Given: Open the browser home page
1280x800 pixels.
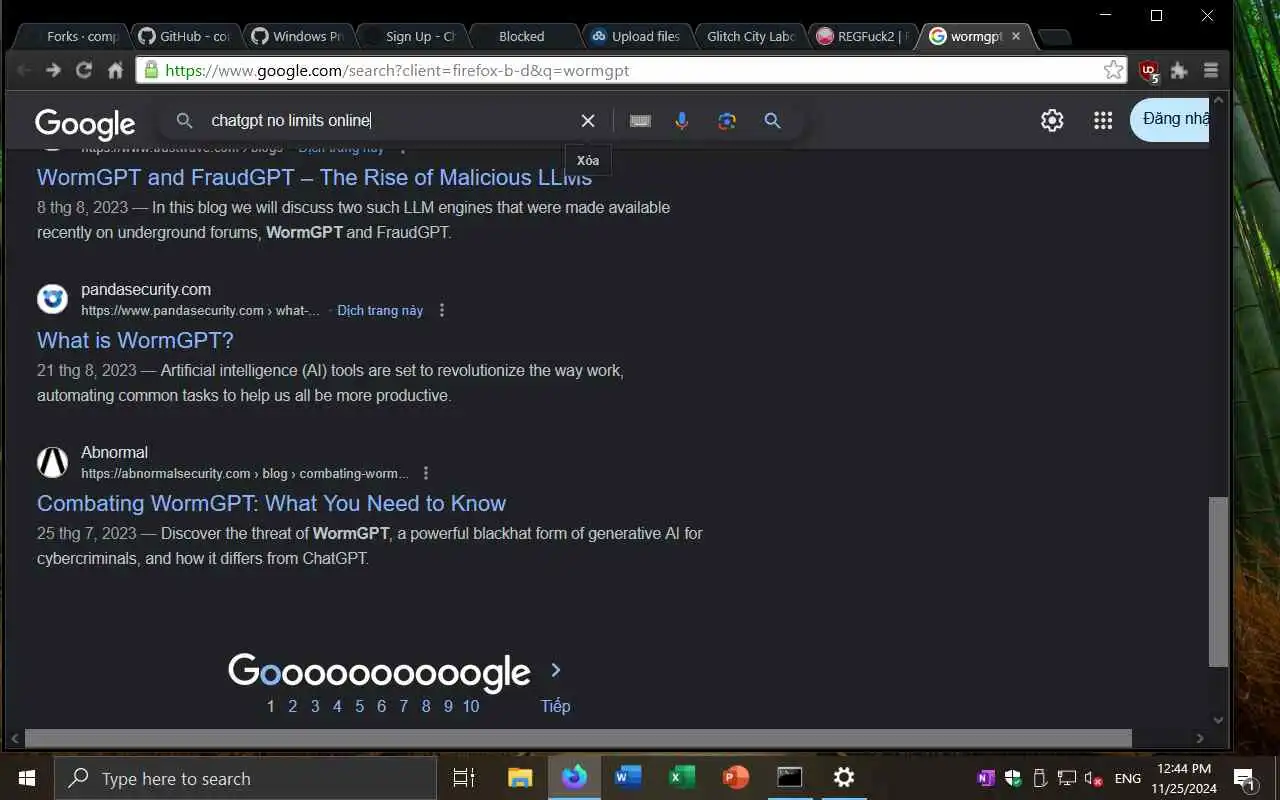Looking at the screenshot, I should 115,70.
